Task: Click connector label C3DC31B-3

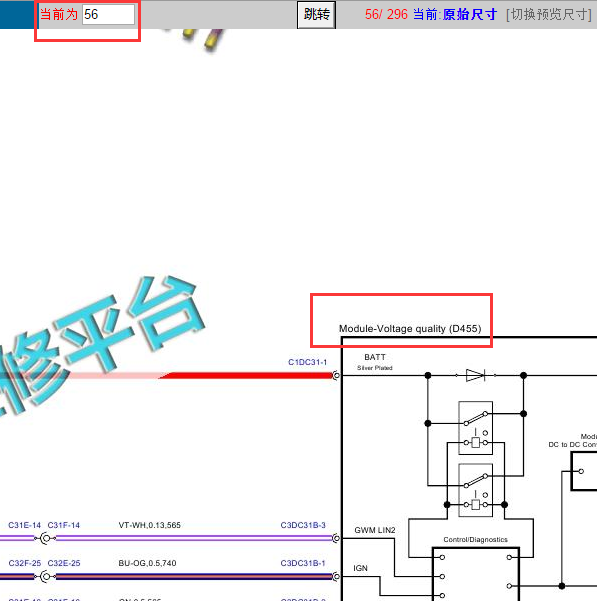Action: [x=303, y=525]
